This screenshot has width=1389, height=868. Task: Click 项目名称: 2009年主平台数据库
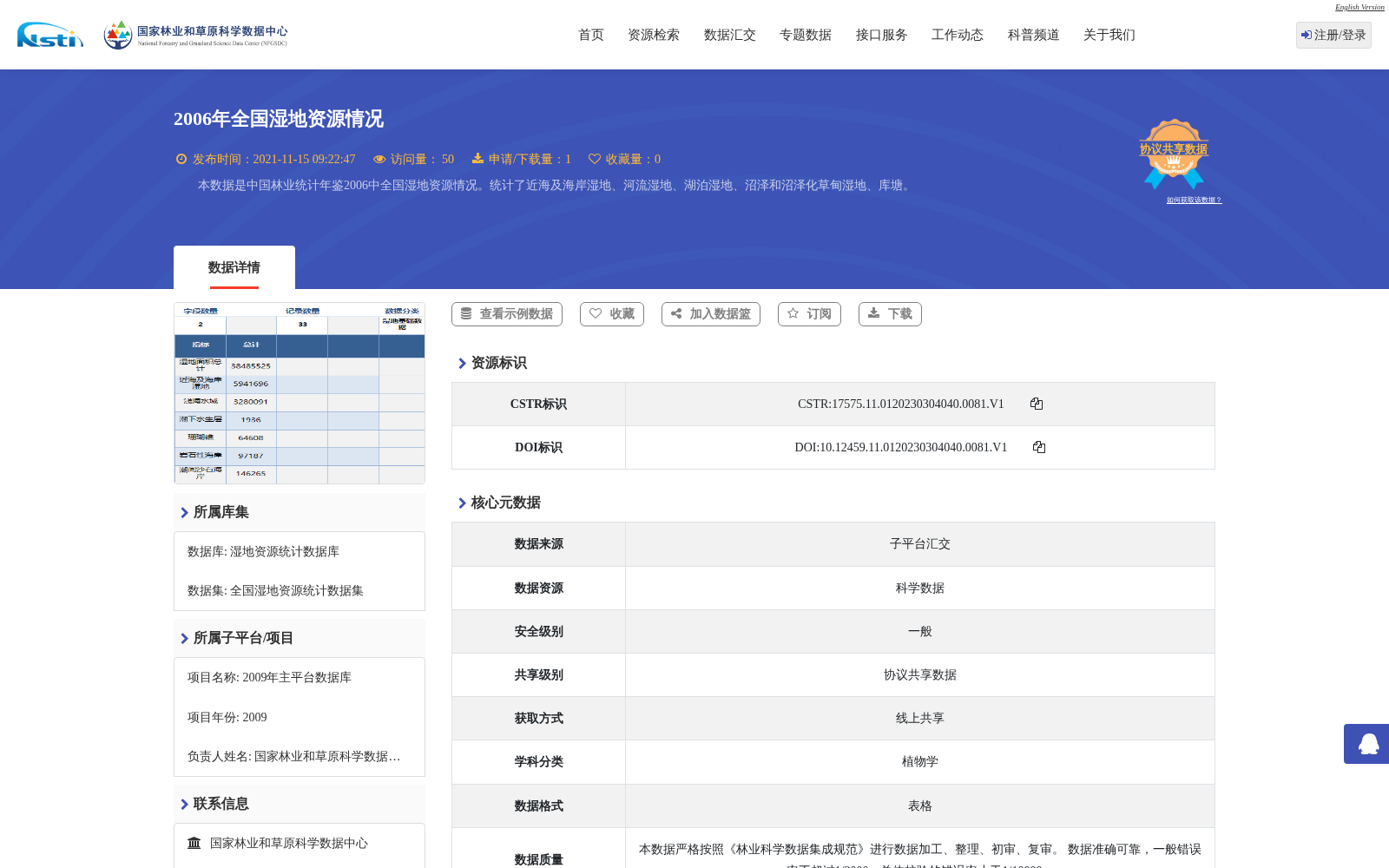click(269, 678)
